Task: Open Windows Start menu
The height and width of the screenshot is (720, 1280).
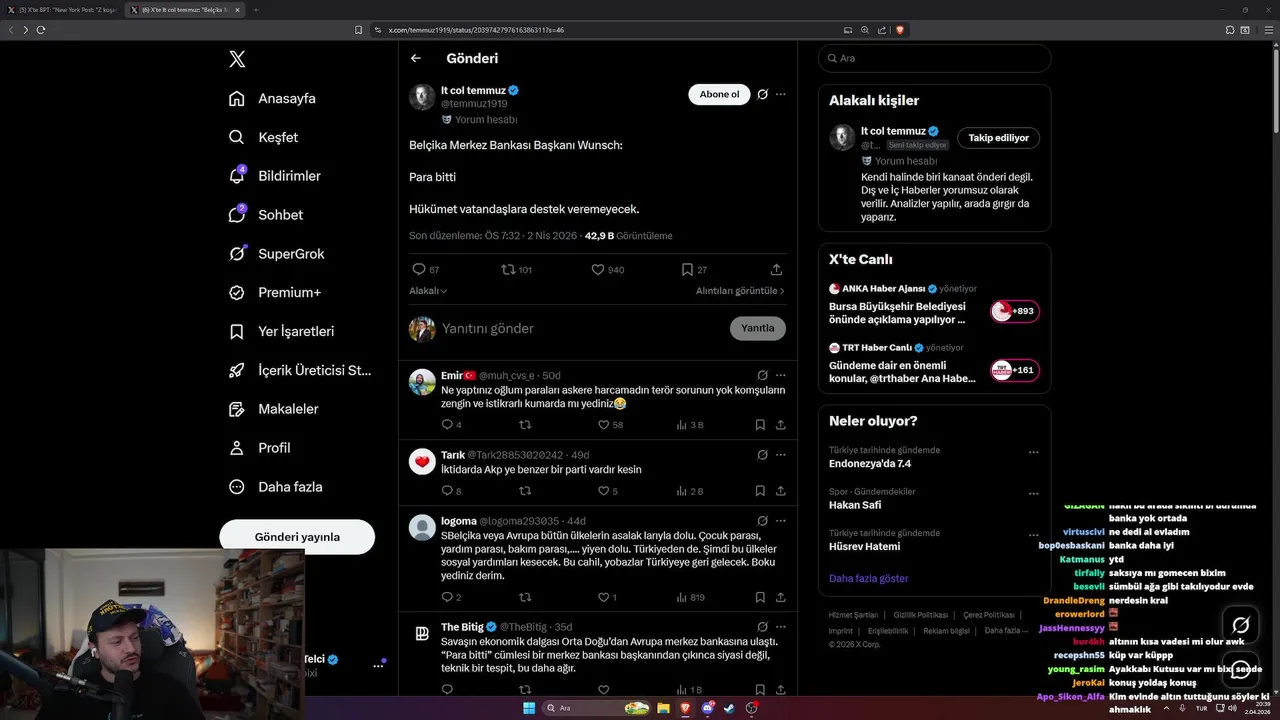Action: [529, 708]
